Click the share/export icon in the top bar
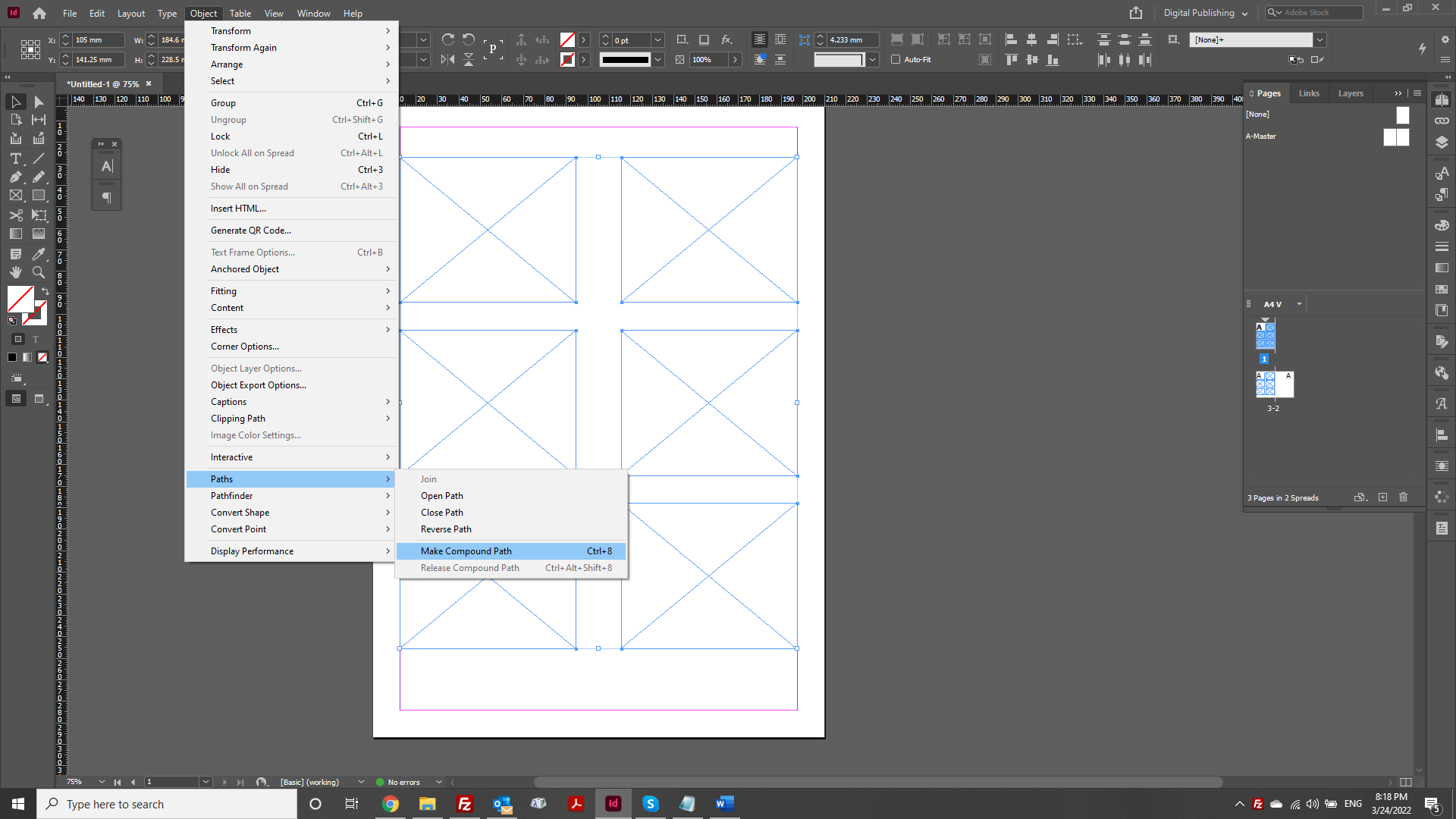Image resolution: width=1456 pixels, height=819 pixels. (x=1135, y=13)
